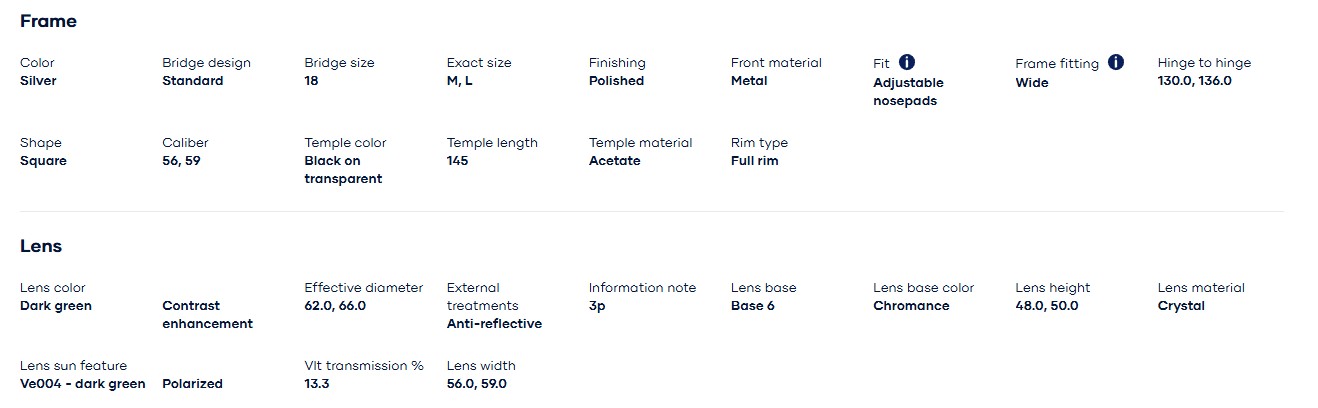Click the Wide frame fitting value
The width and height of the screenshot is (1318, 408).
1032,83
